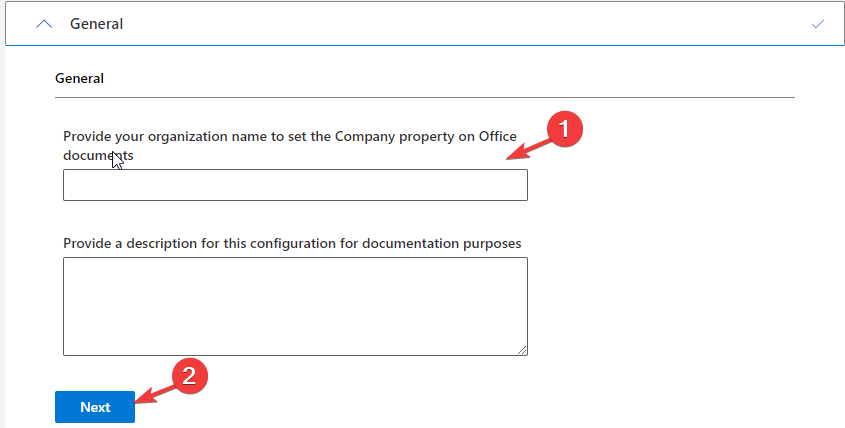The width and height of the screenshot is (845, 428).
Task: Click the red arrow pointing to Next
Action: point(155,394)
